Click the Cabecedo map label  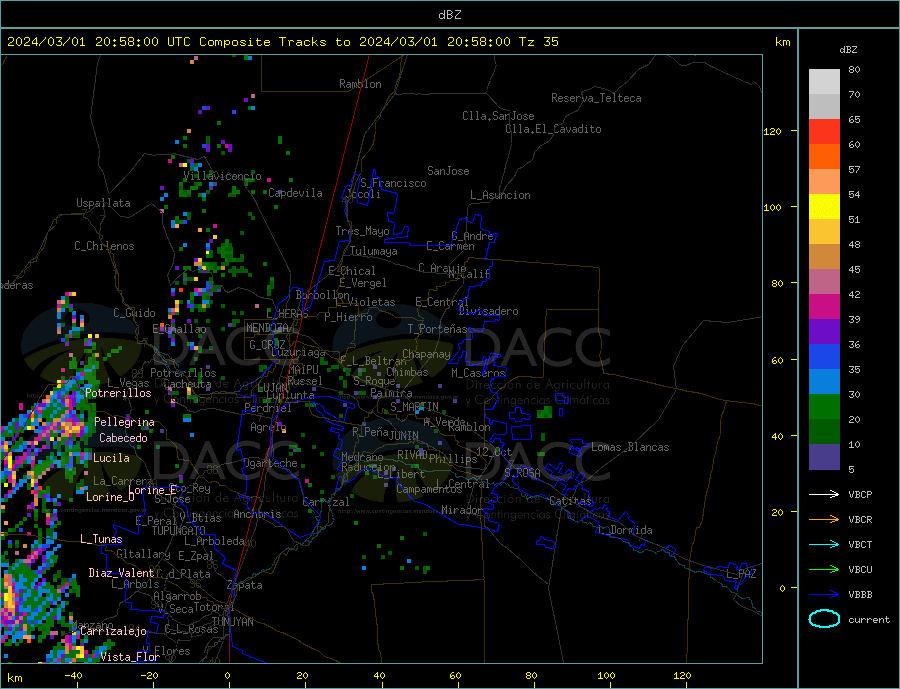123,438
